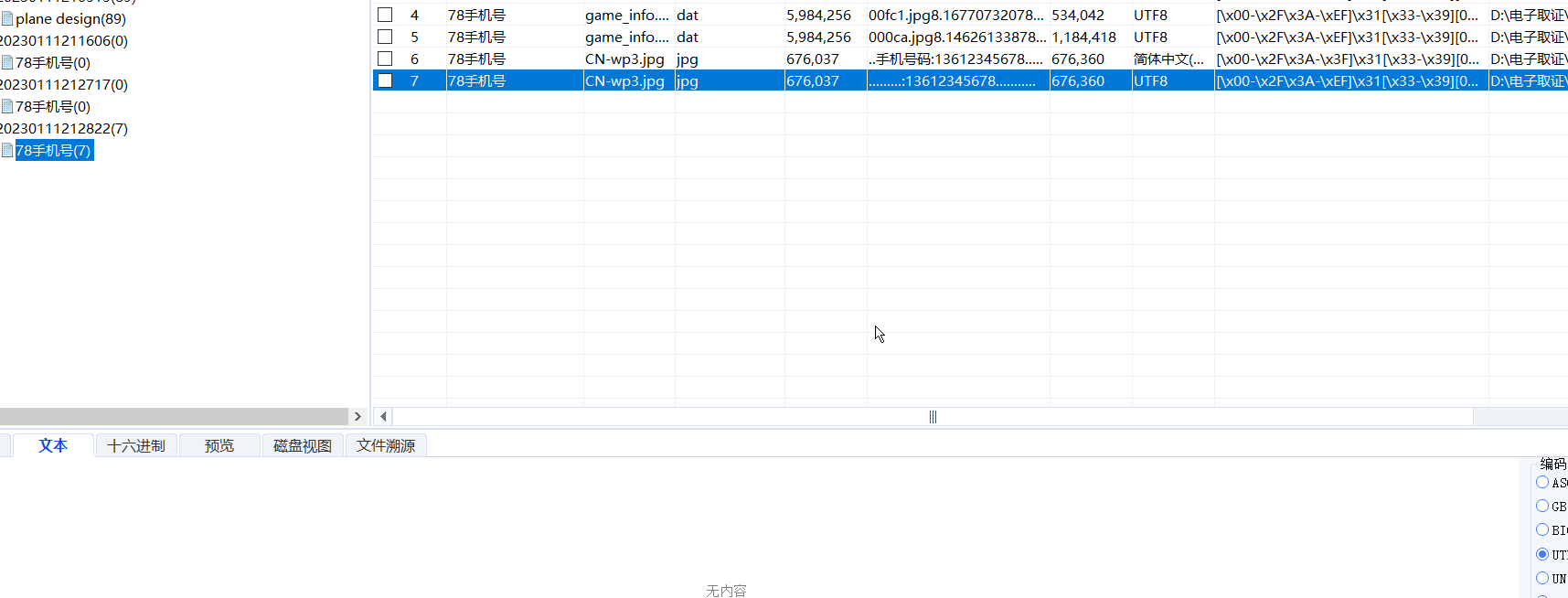Select tree node 20230111211606(0)
Image resolution: width=1568 pixels, height=598 pixels.
[x=64, y=40]
